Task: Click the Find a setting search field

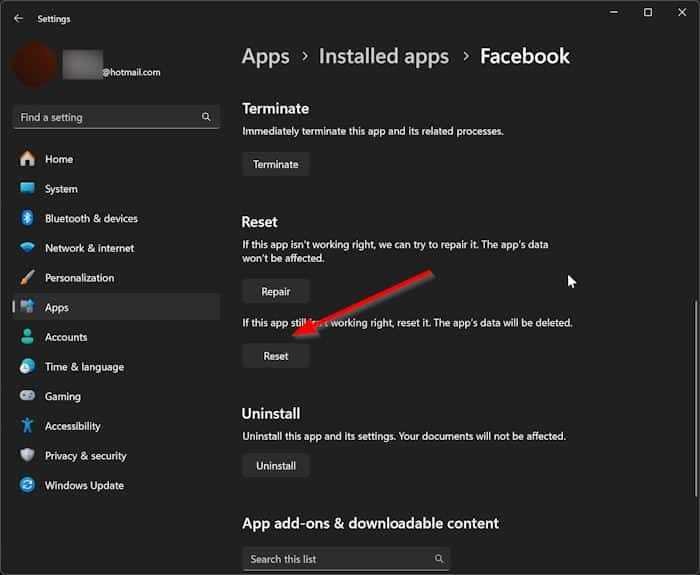Action: [116, 117]
